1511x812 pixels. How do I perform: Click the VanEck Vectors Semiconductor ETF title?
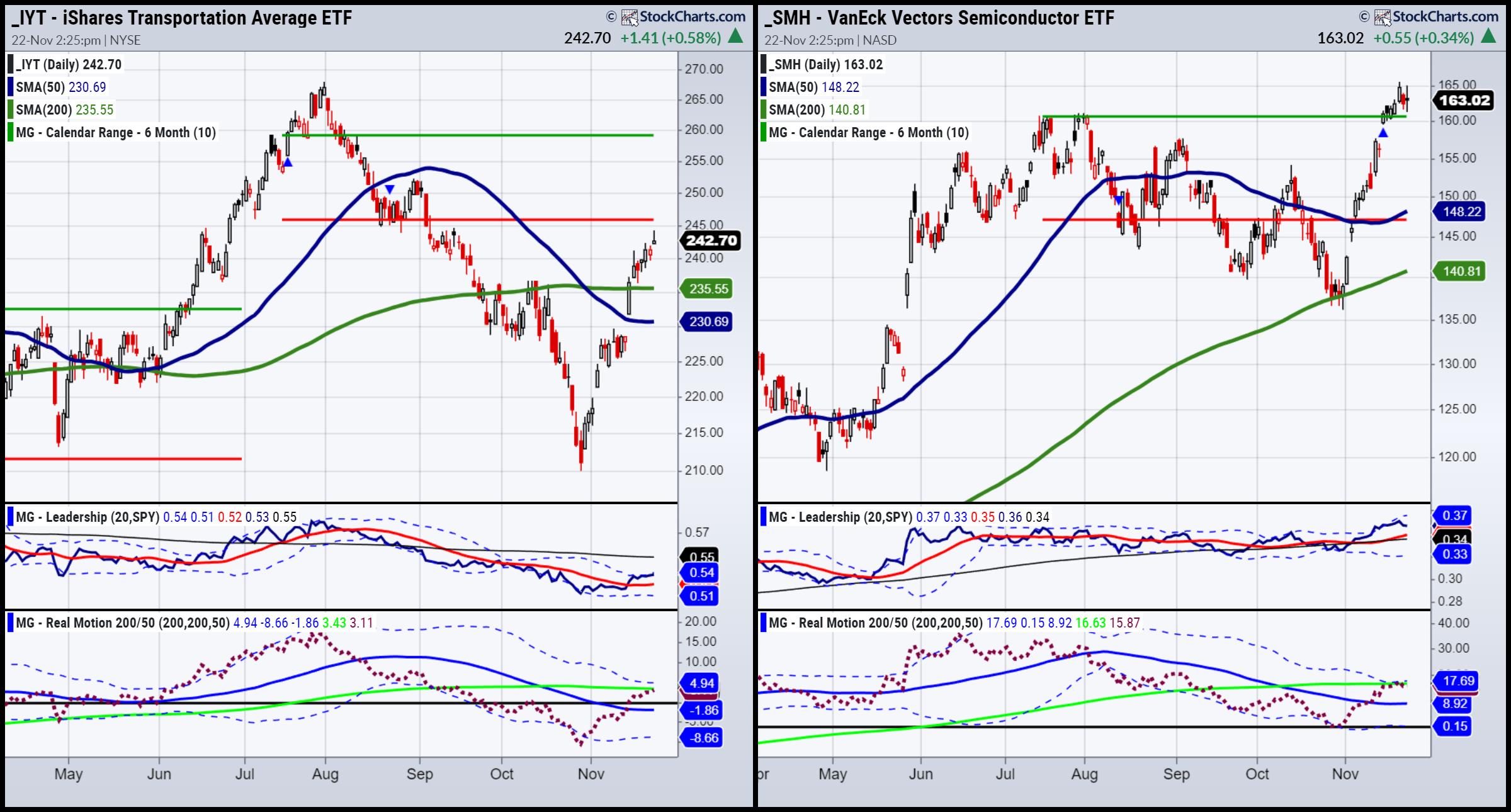point(939,18)
